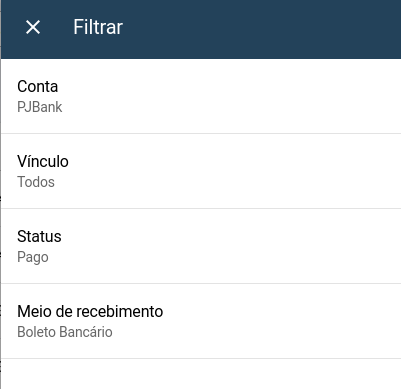Edit account filter showing PJBank
Screen dimensions: 401x389
coord(201,96)
